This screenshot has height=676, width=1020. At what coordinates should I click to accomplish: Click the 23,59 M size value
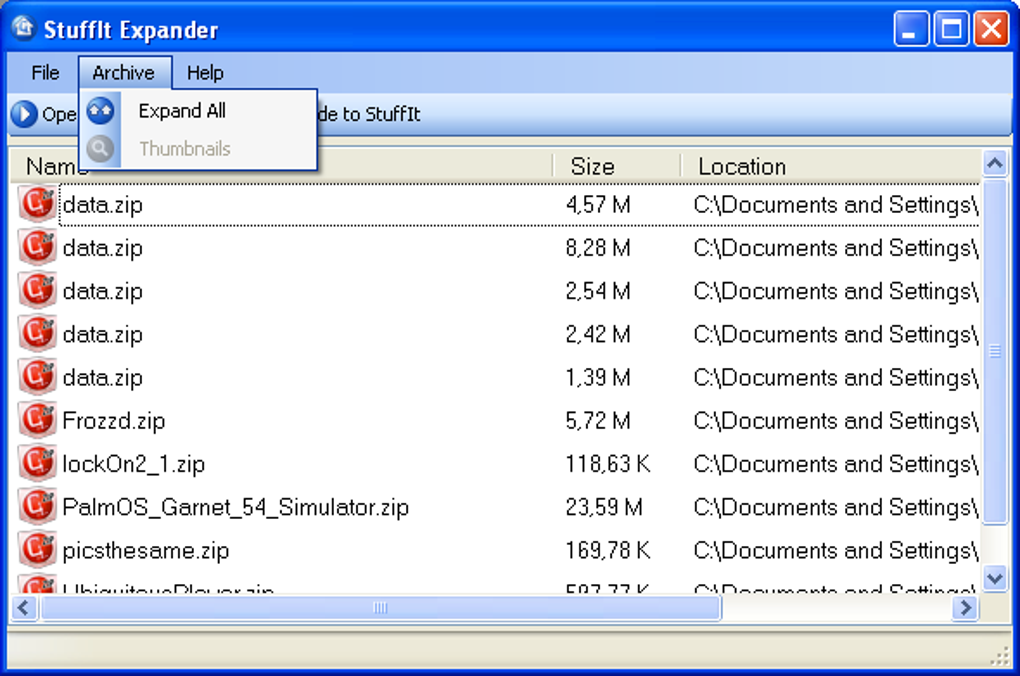point(604,507)
